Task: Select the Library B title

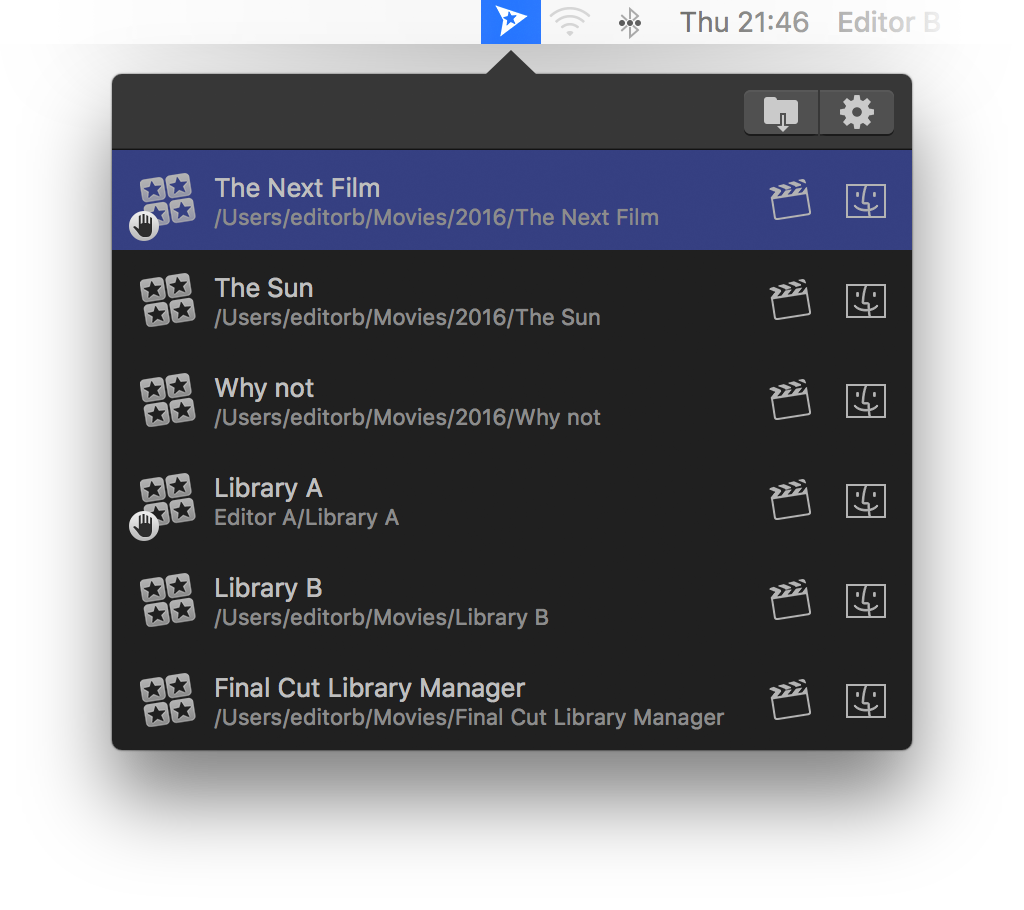Action: (268, 588)
